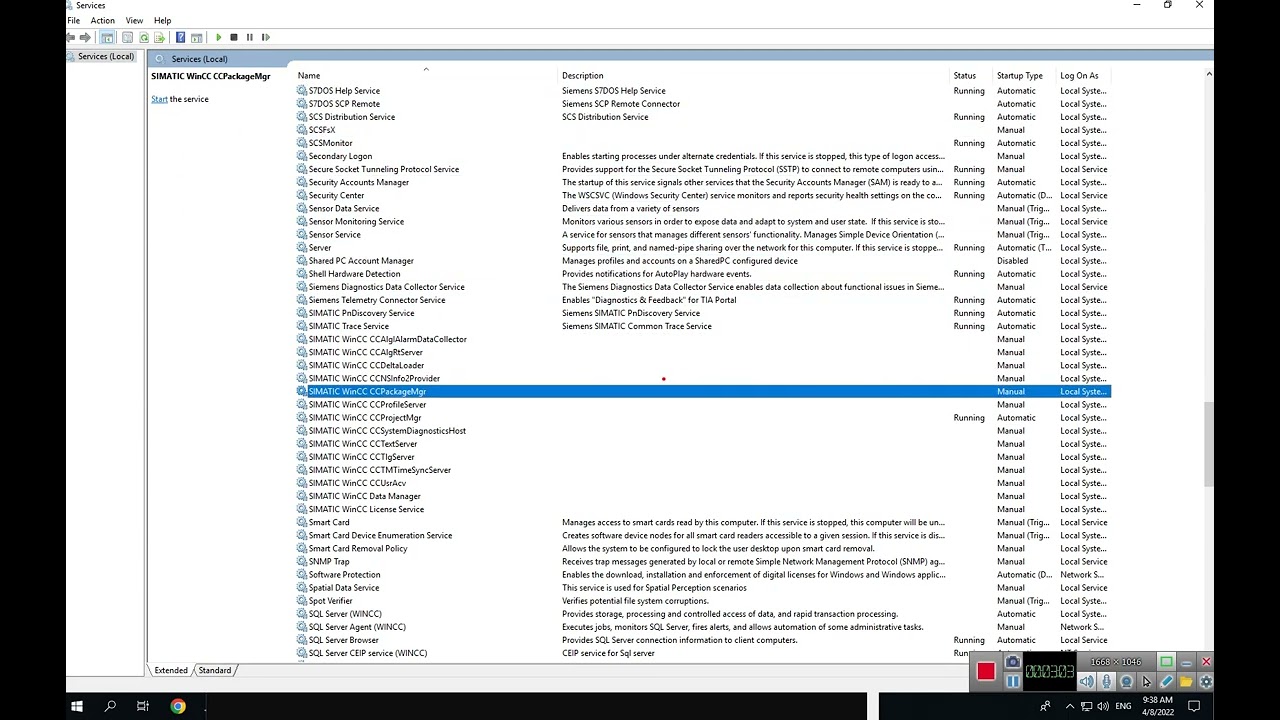Open recorder settings gear icon
Screen dimensions: 1280x720
[1205, 682]
